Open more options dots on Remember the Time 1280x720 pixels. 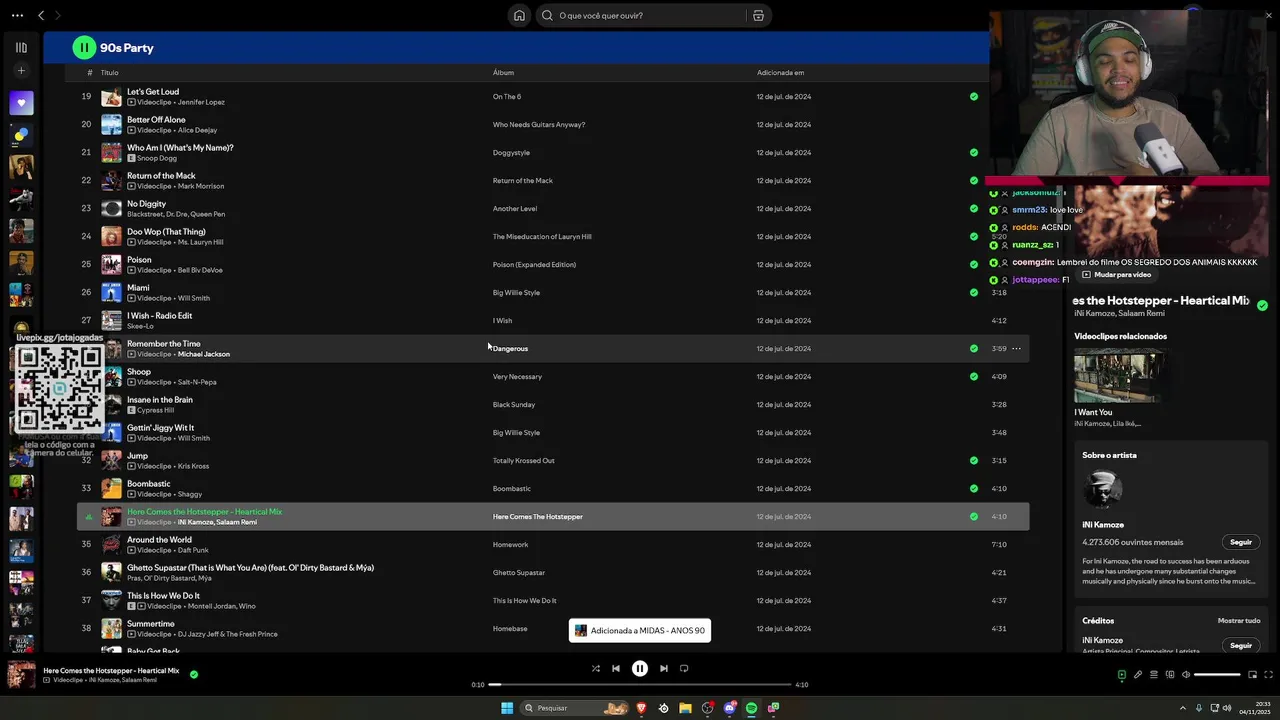click(1016, 349)
